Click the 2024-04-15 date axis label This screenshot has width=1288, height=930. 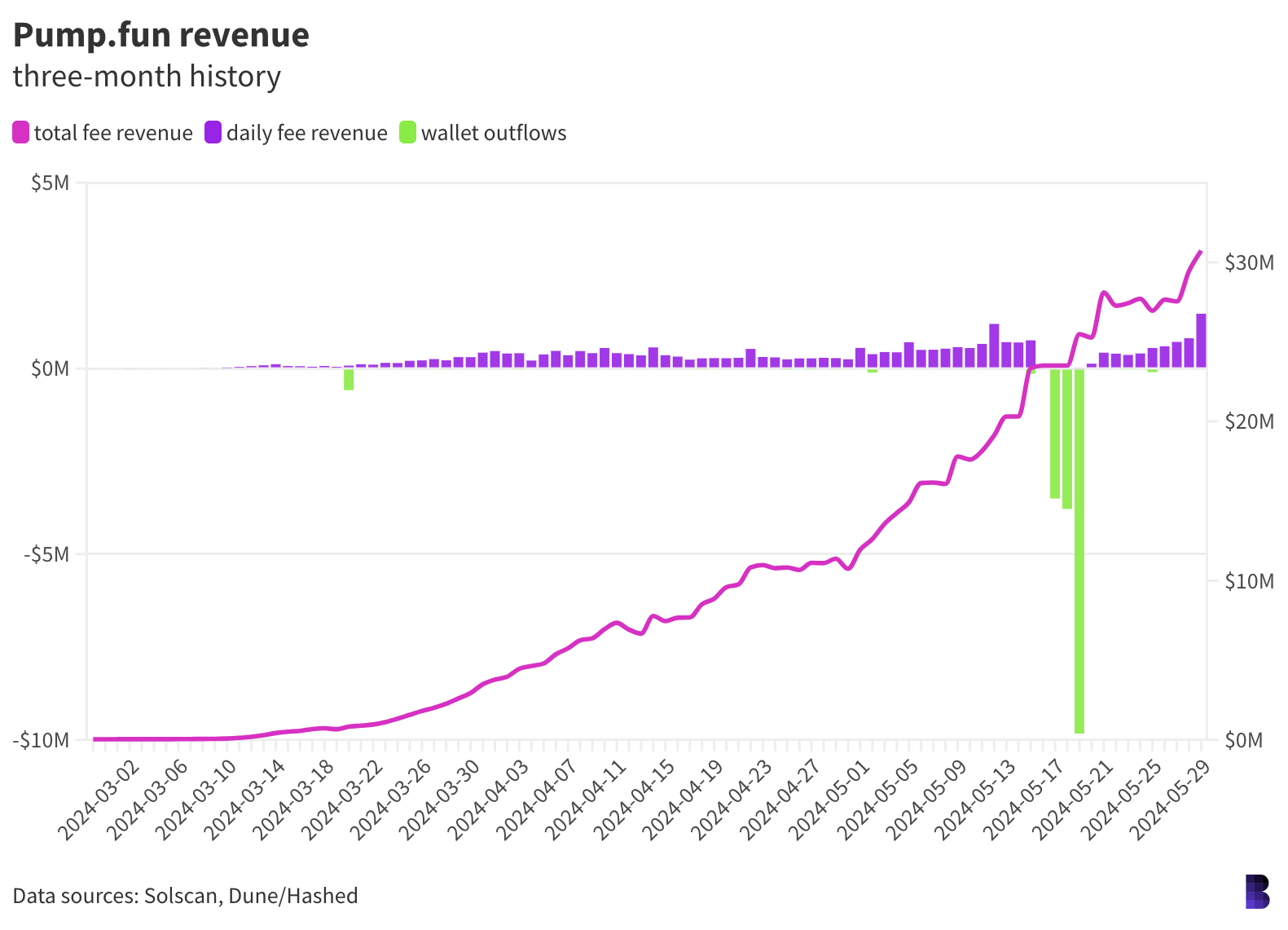(635, 800)
